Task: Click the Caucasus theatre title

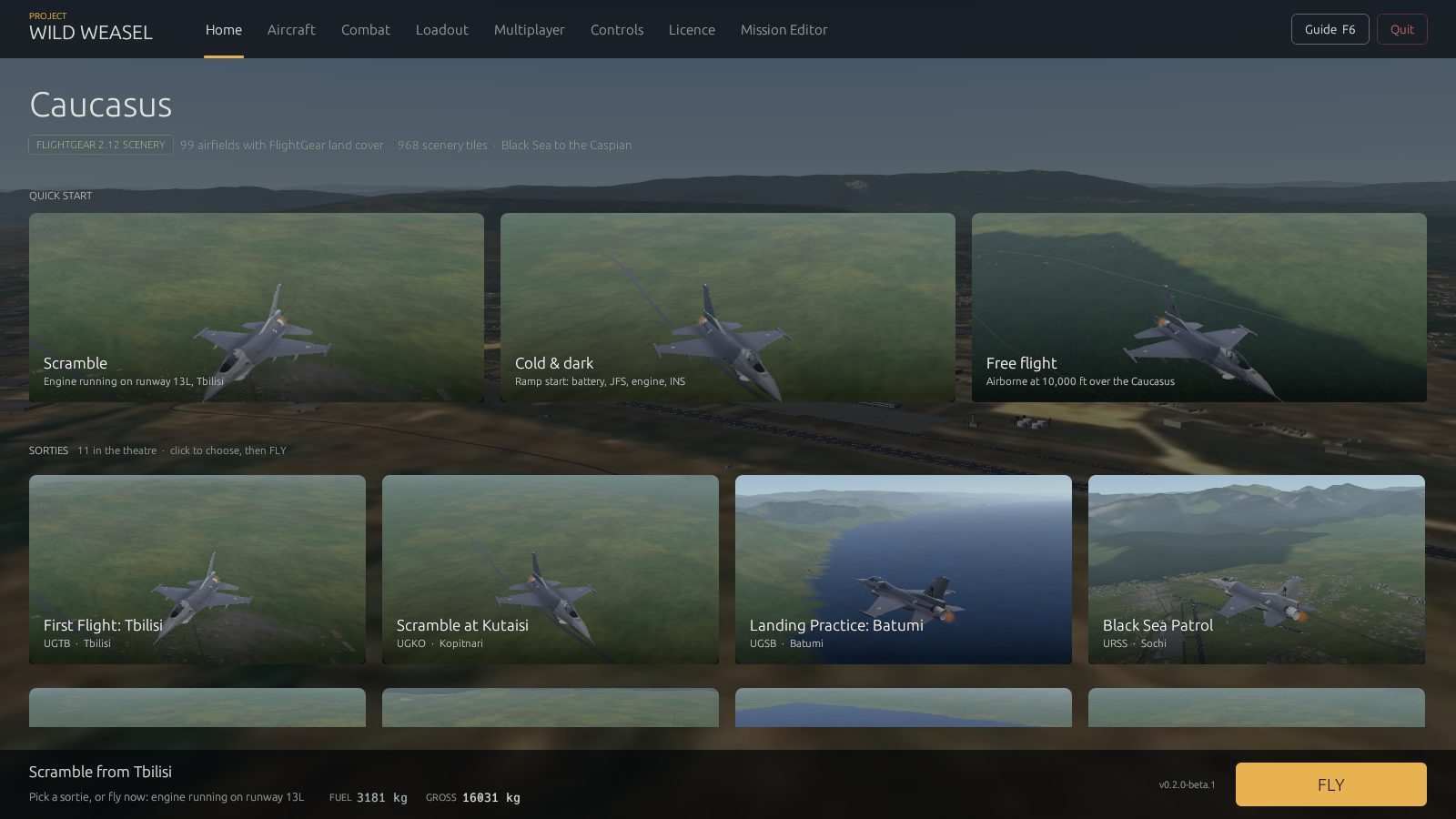Action: (101, 105)
